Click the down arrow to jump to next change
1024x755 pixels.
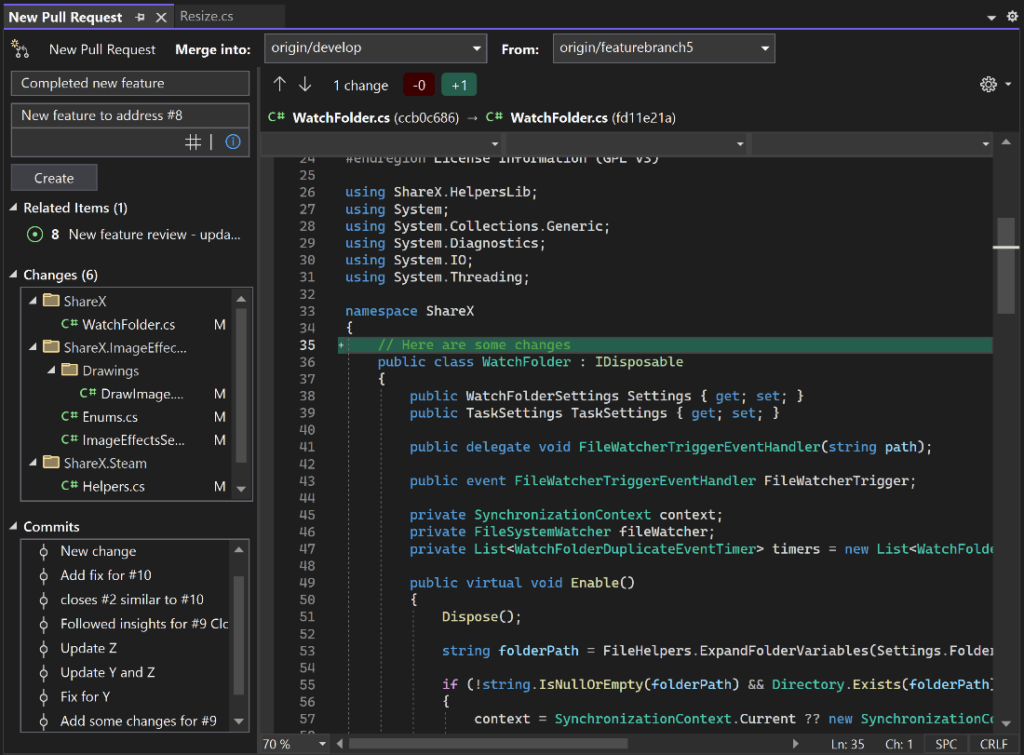tap(305, 84)
